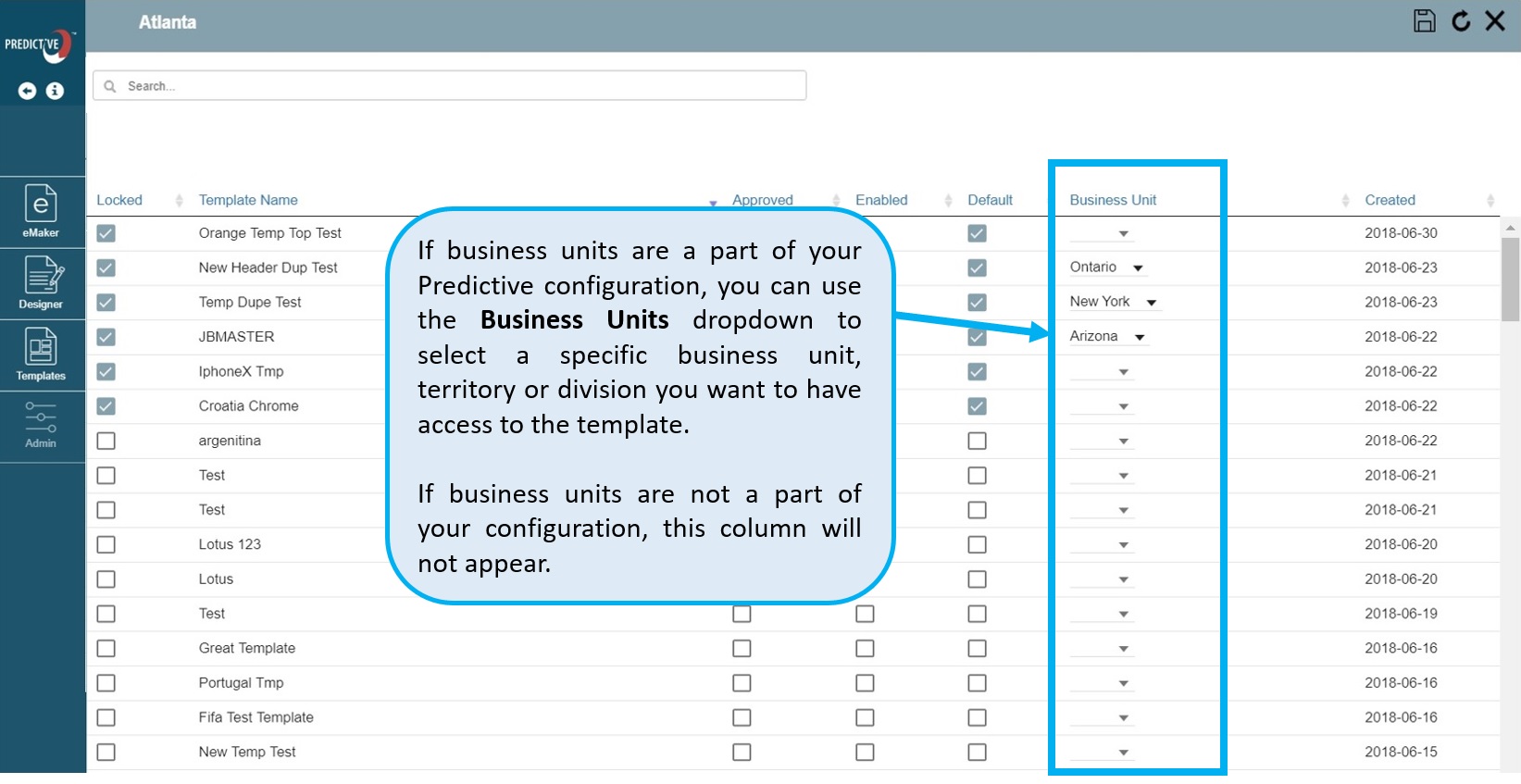Image resolution: width=1521 pixels, height=784 pixels.
Task: Sort by Template Name column header
Action: click(248, 200)
